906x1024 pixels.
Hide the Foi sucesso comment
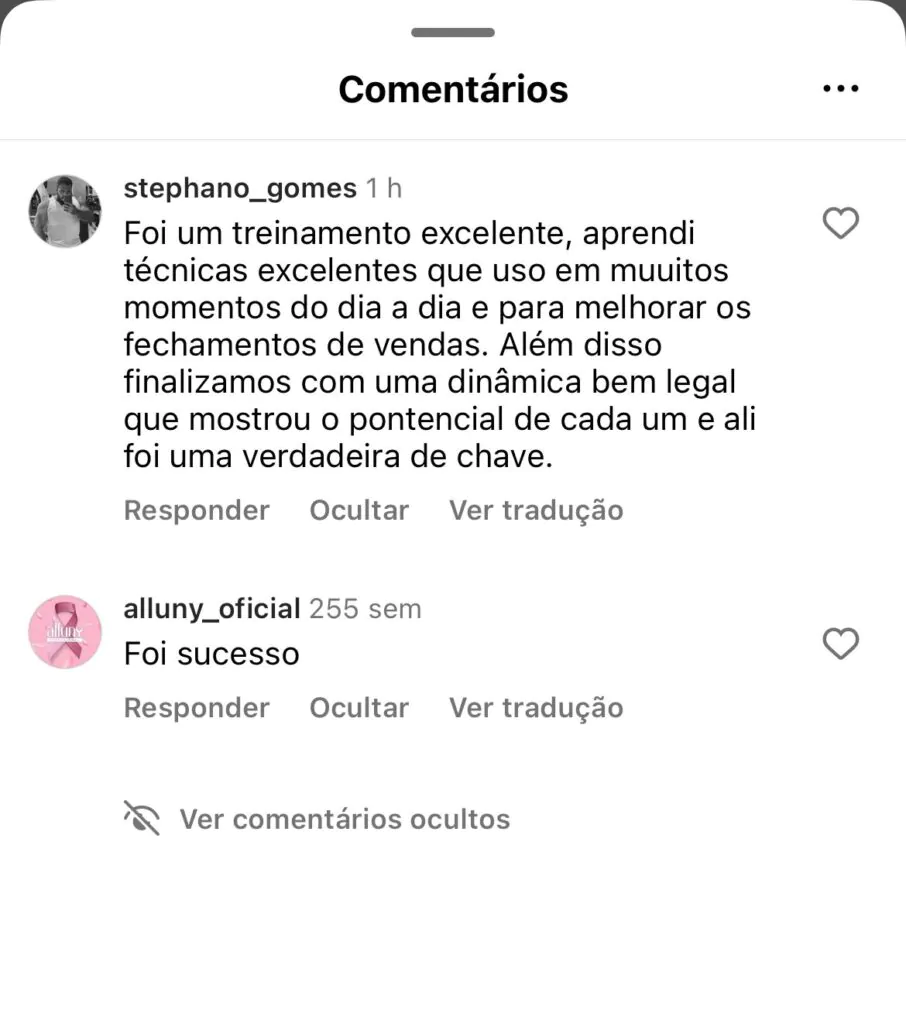pyautogui.click(x=359, y=708)
